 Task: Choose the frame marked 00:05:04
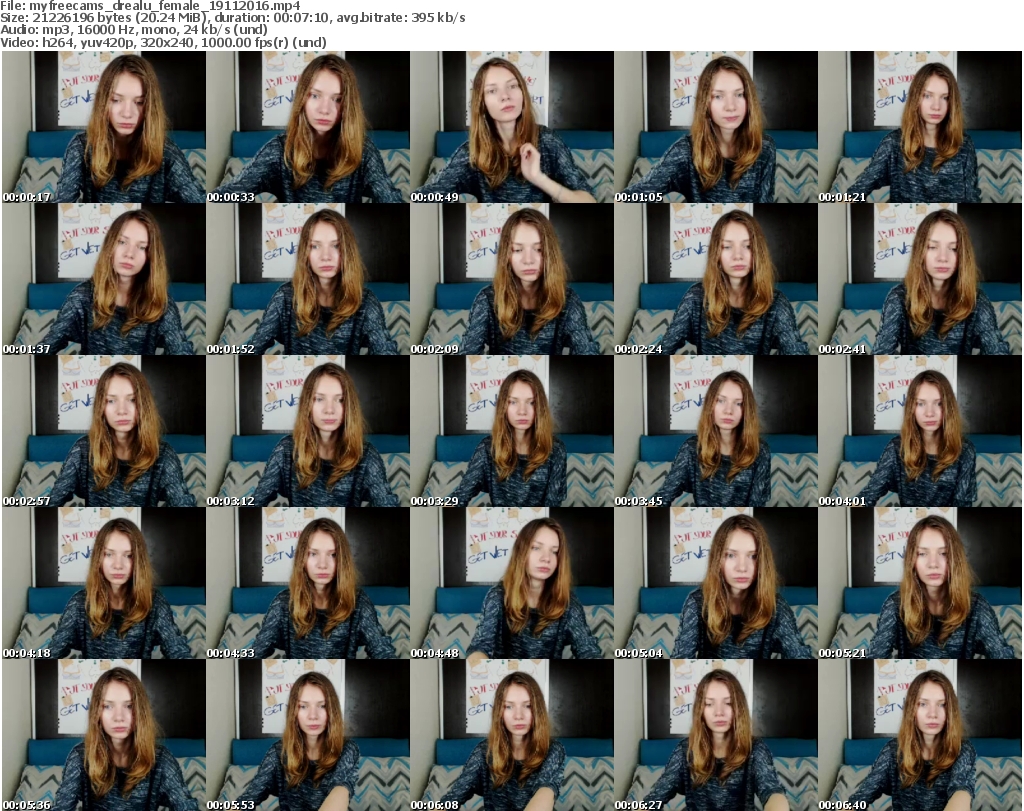pyautogui.click(x=716, y=583)
